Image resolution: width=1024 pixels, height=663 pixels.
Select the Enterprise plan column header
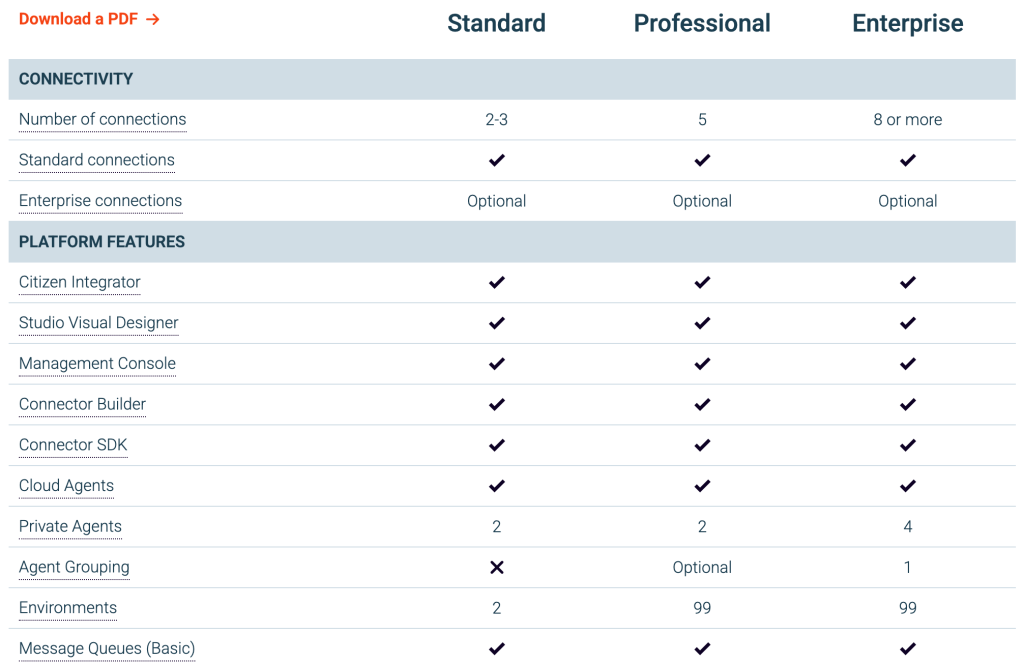[907, 24]
